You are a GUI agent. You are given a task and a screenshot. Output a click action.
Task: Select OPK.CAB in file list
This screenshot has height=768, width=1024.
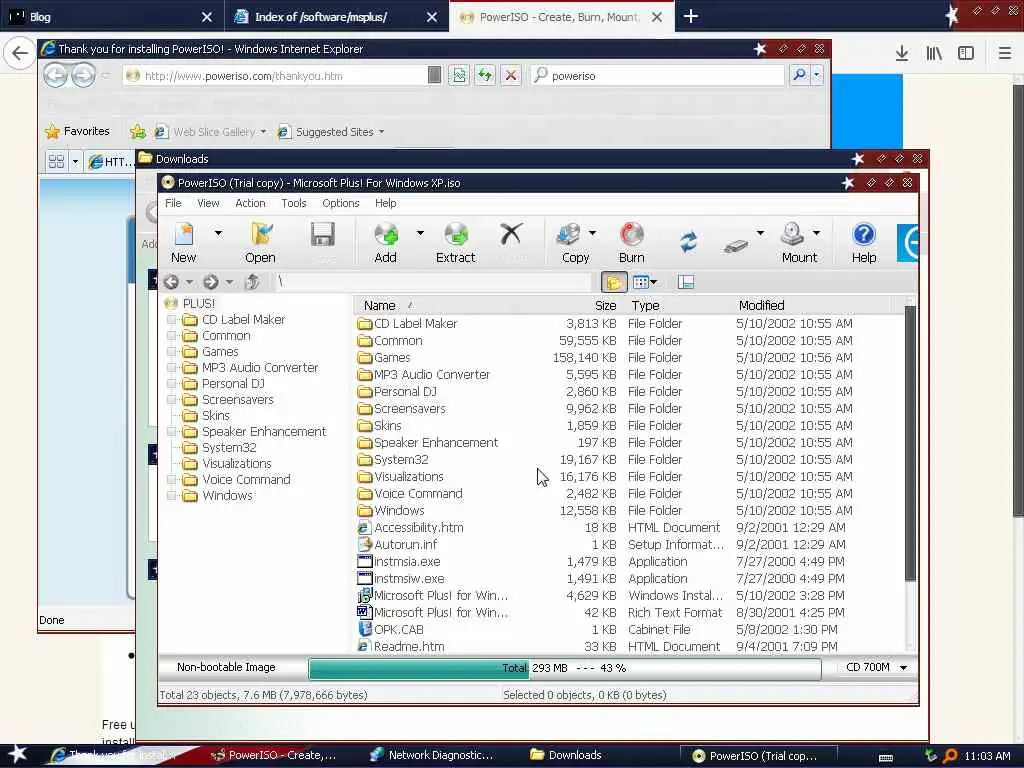[x=398, y=630]
